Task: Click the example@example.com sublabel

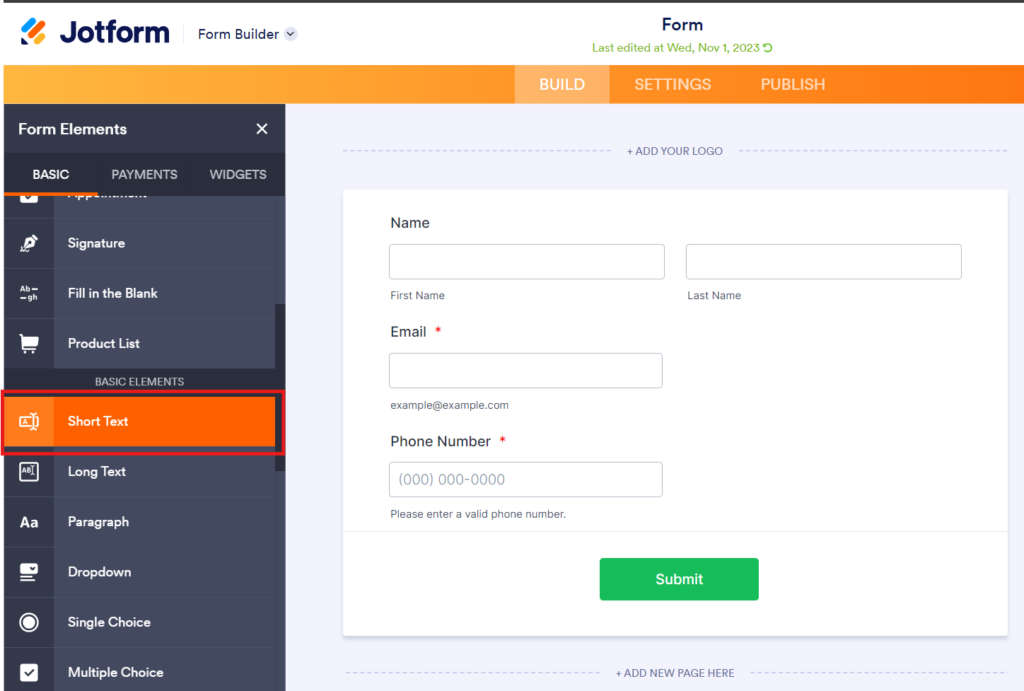Action: pos(449,405)
